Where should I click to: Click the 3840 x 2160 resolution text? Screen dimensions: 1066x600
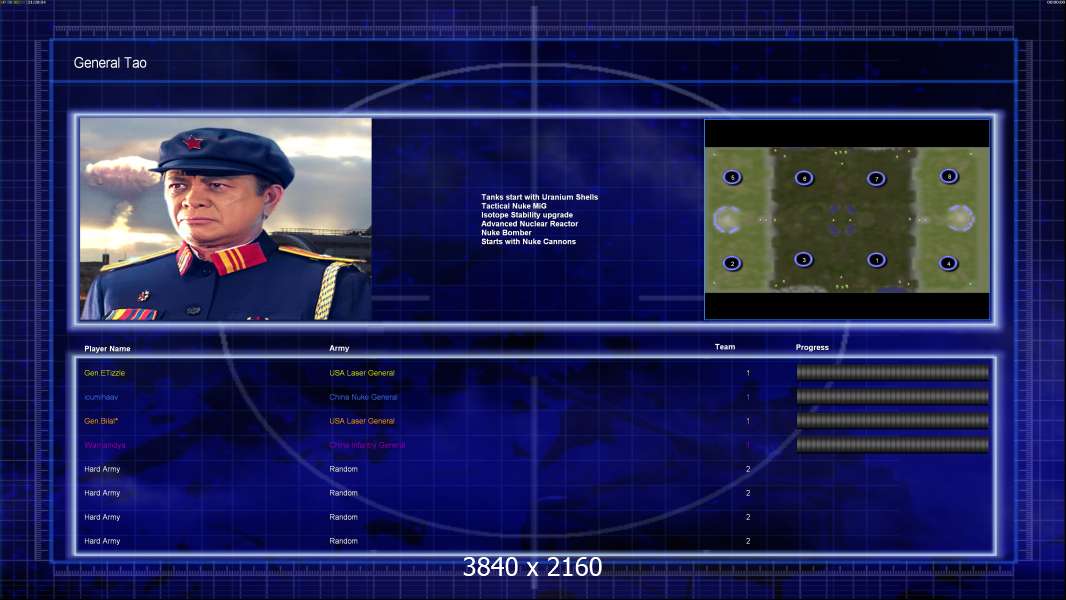pos(532,567)
